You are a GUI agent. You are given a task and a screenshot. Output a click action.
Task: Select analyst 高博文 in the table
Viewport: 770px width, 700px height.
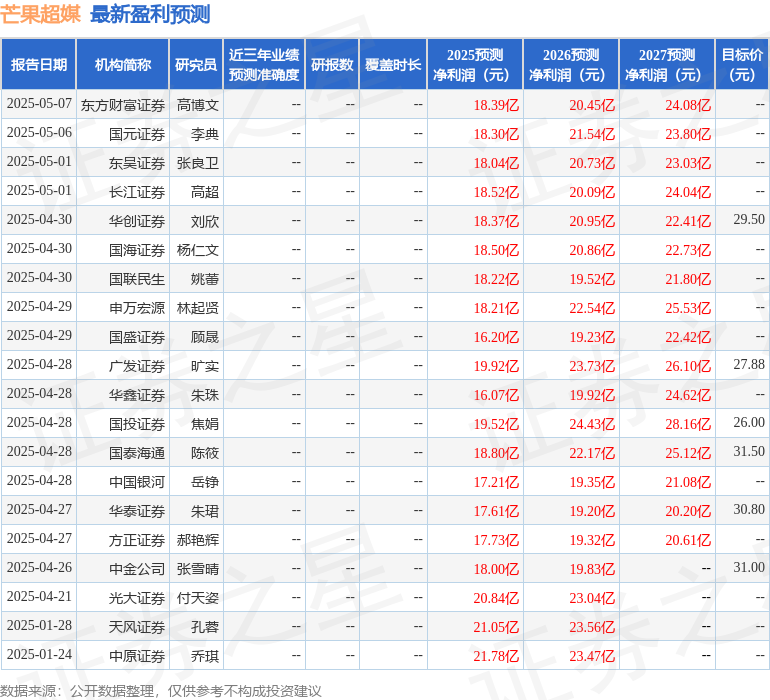(197, 105)
